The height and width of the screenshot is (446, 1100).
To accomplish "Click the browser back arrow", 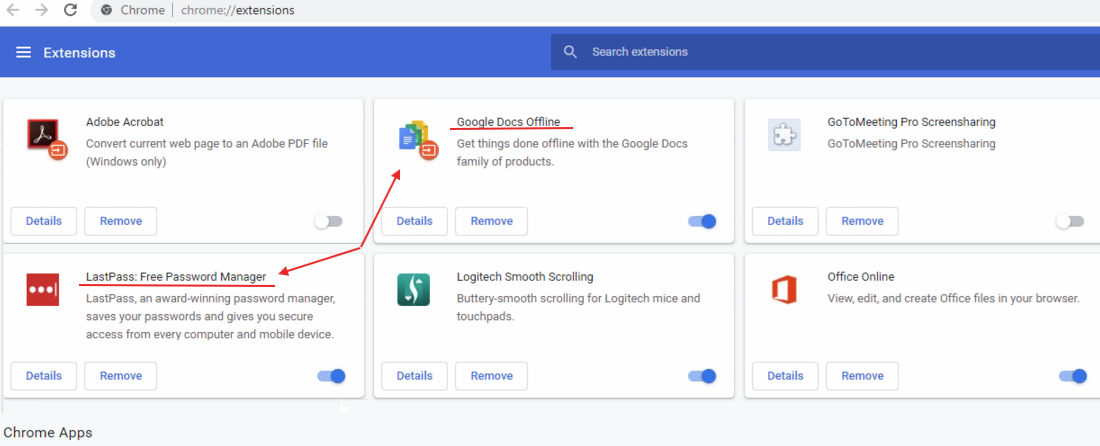I will coord(13,10).
